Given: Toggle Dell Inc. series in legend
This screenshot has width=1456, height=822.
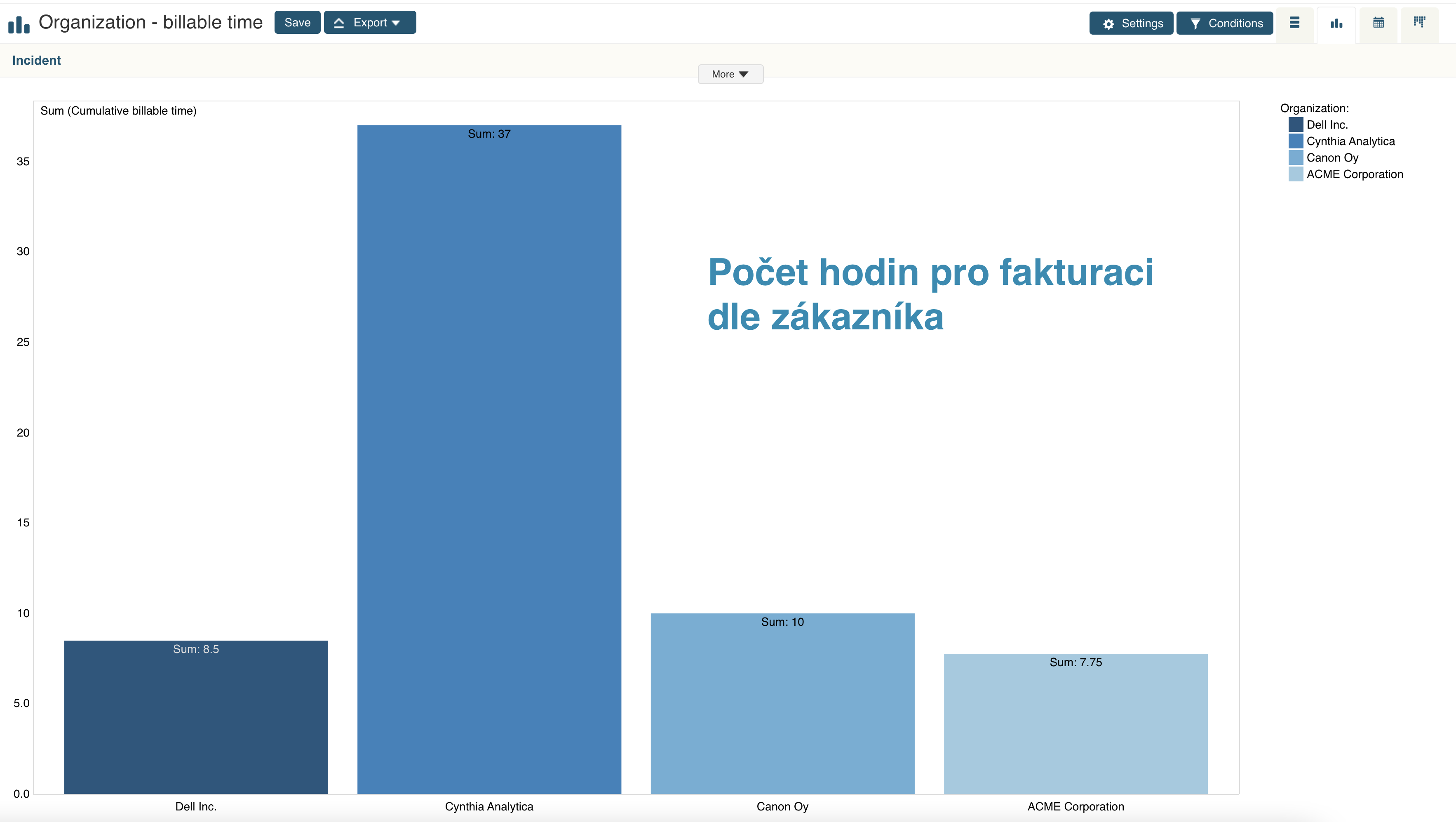Looking at the screenshot, I should [1327, 125].
